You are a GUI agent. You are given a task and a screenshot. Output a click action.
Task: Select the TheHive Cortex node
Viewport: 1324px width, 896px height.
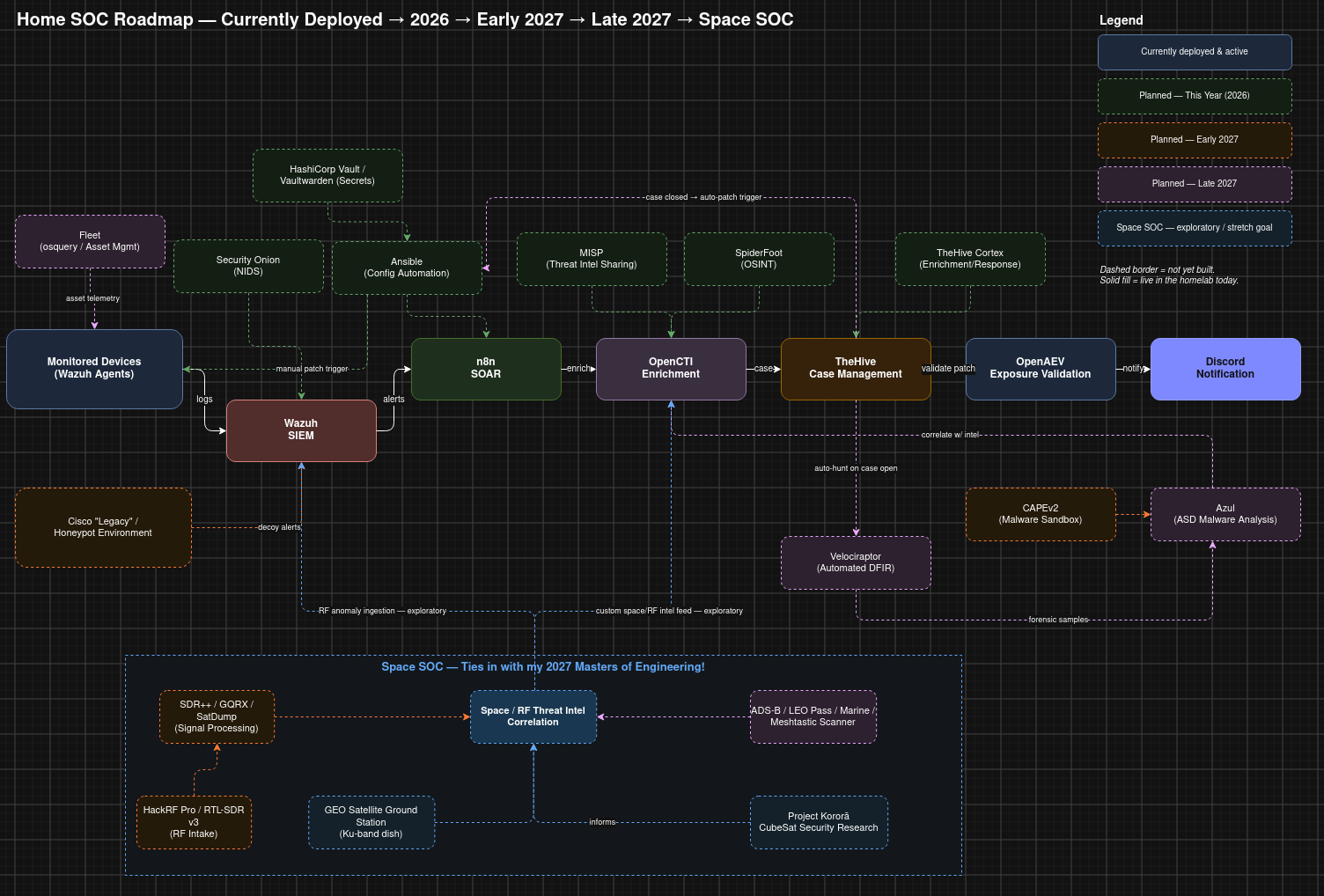970,259
